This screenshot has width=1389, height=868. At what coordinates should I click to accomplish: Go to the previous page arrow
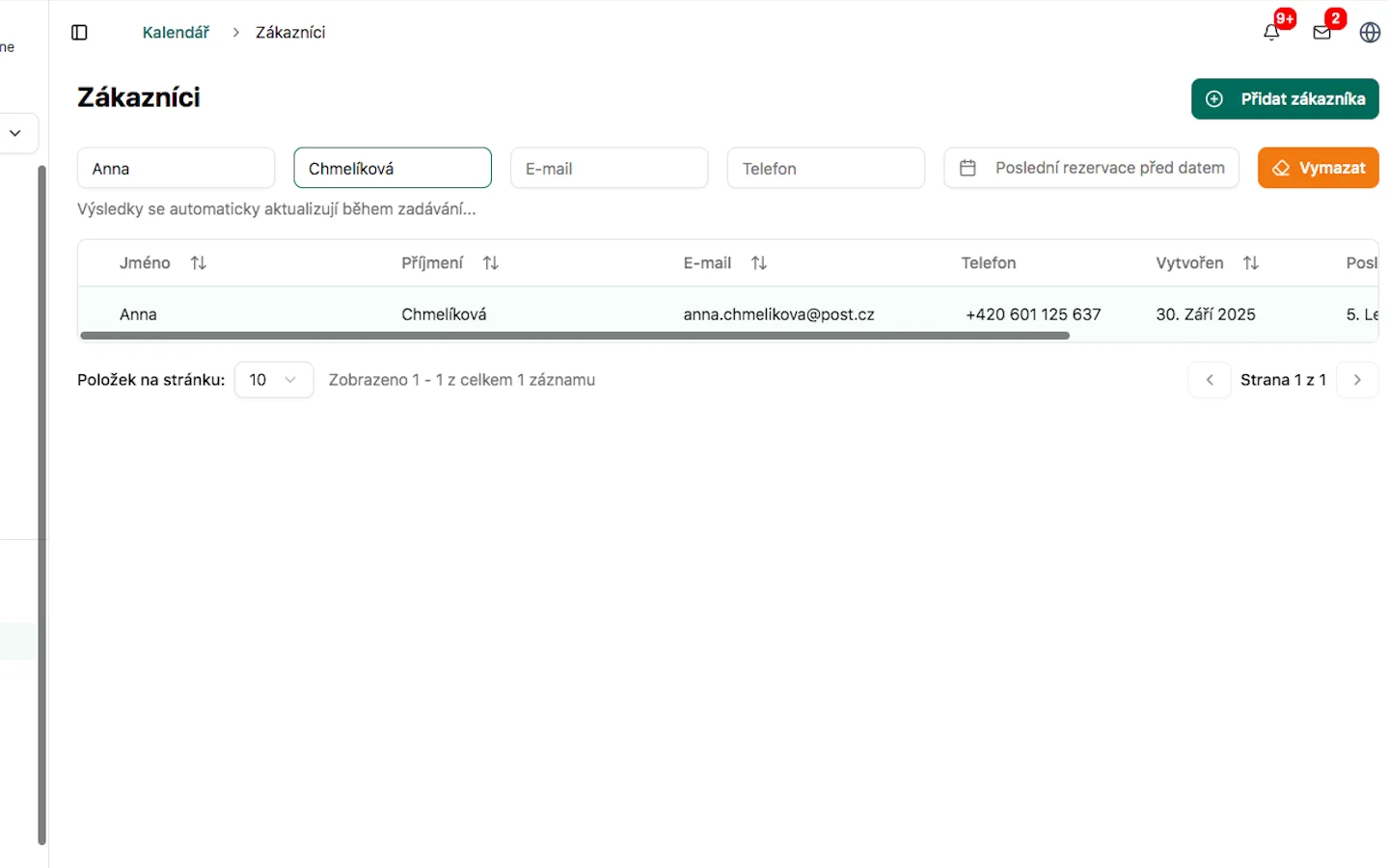pyautogui.click(x=1210, y=380)
